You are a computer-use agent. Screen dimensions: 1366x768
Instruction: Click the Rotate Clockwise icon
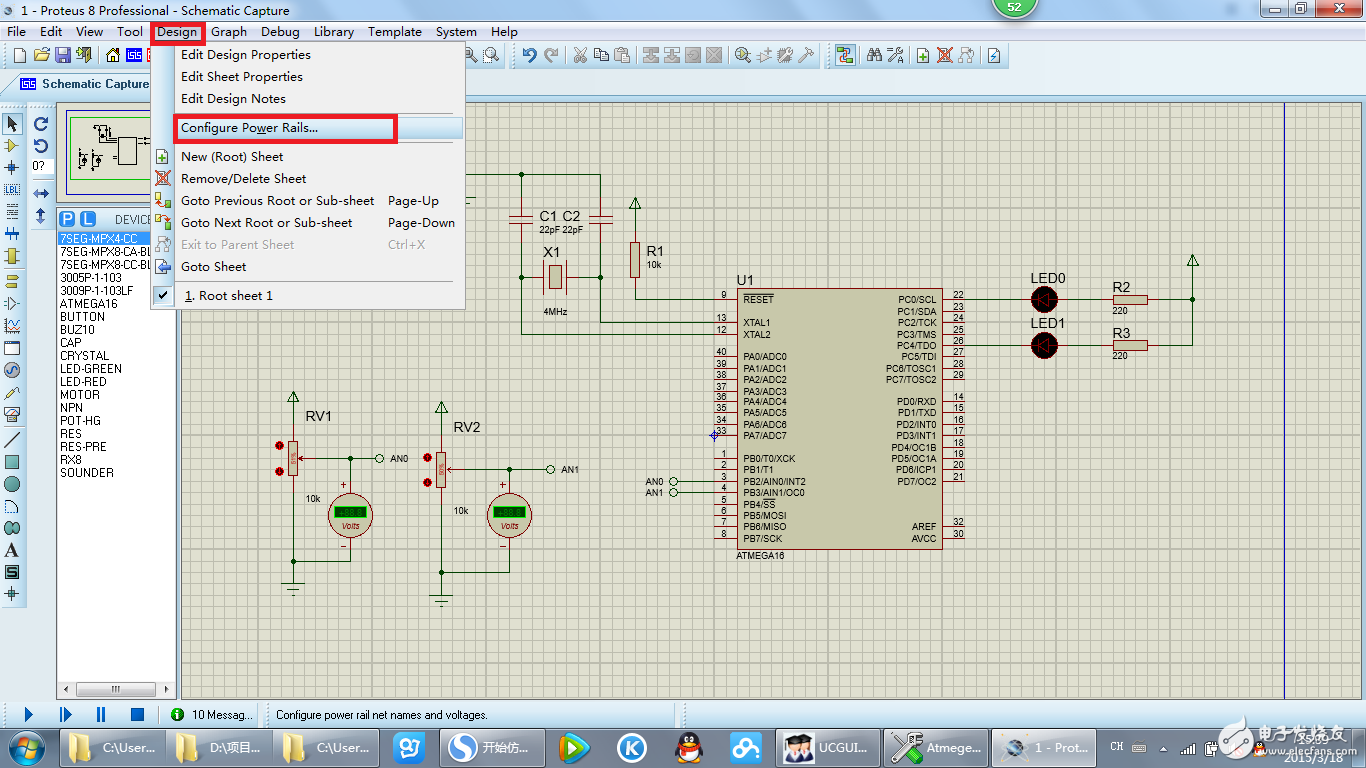[x=41, y=124]
